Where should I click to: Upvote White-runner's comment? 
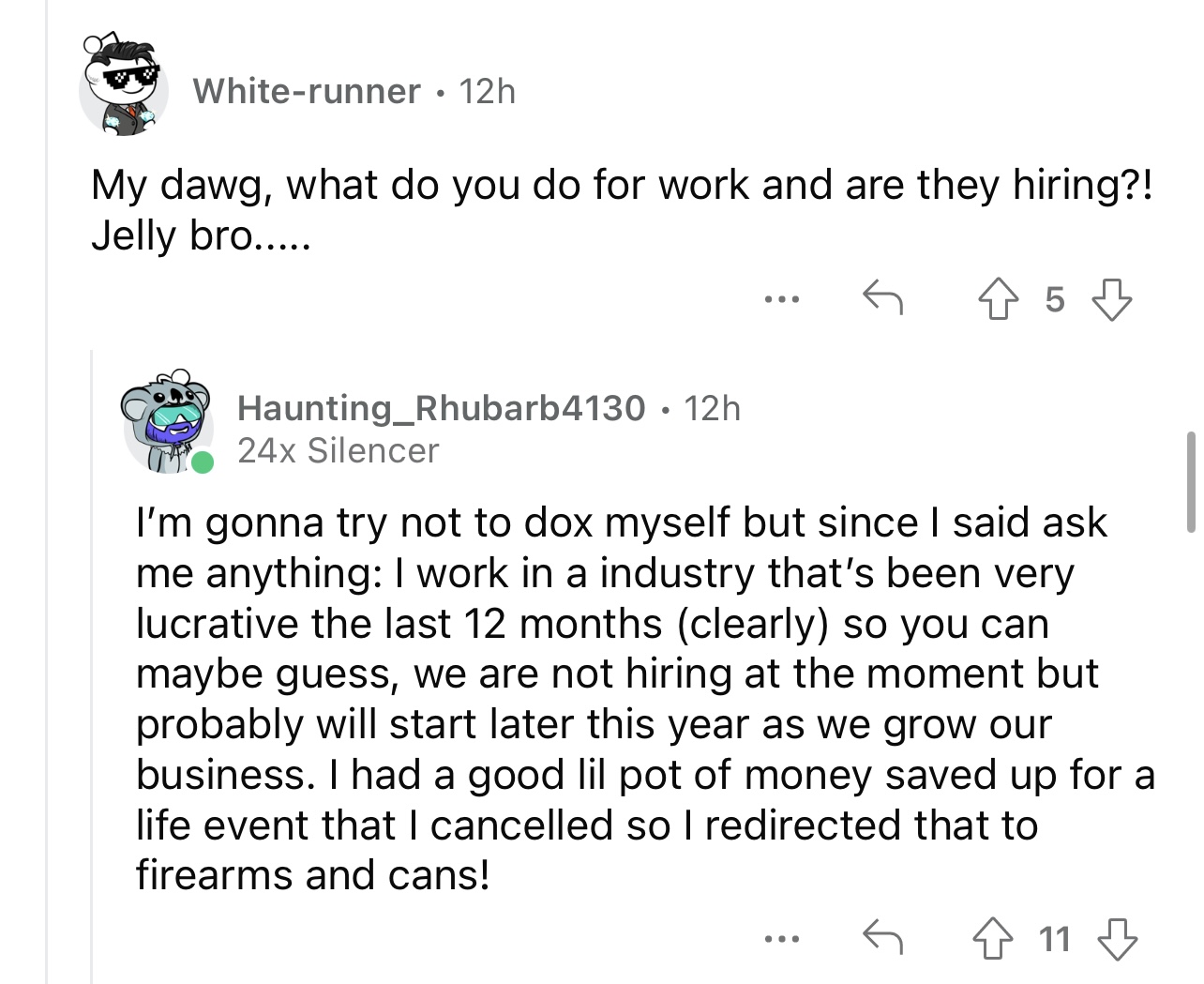coord(996,299)
